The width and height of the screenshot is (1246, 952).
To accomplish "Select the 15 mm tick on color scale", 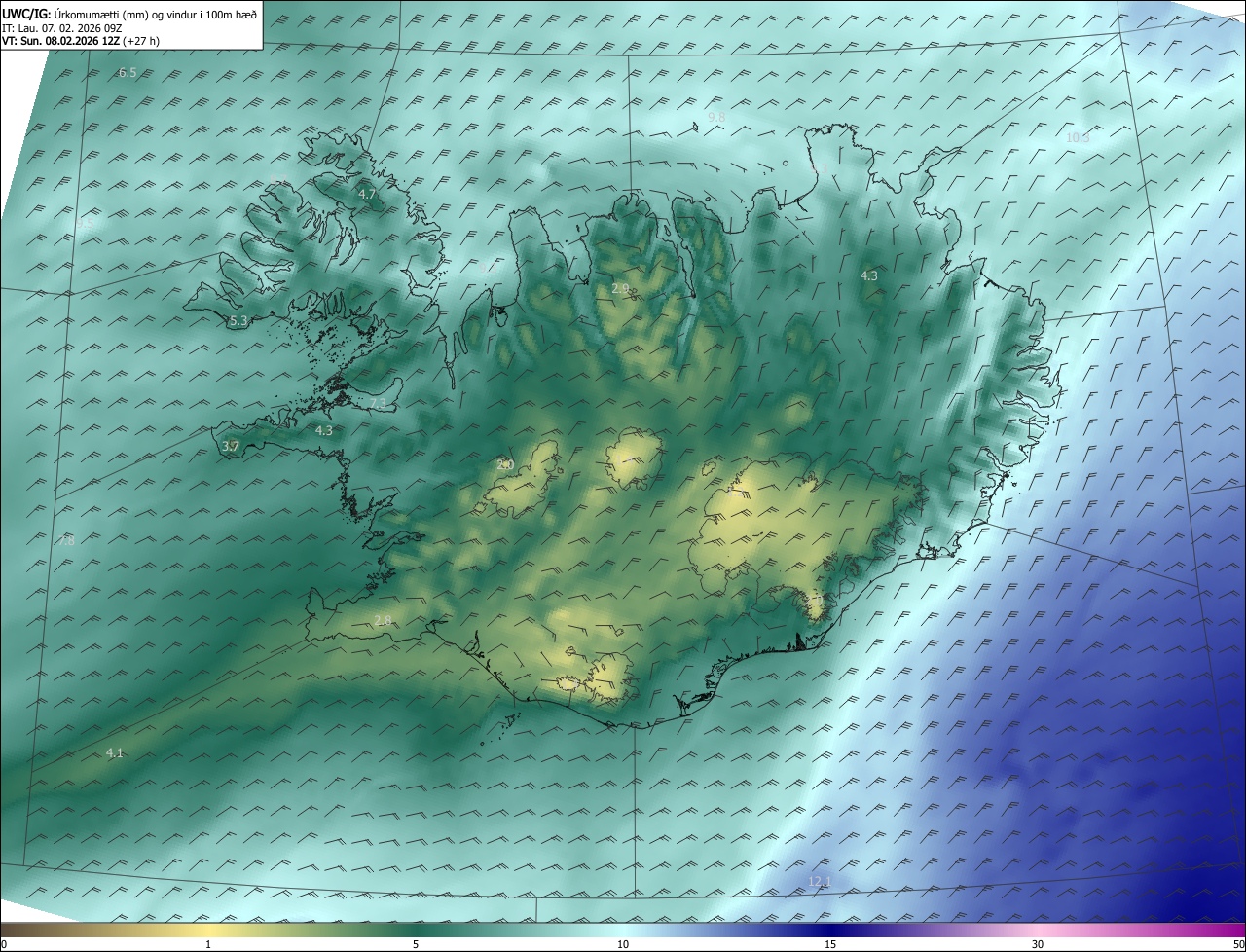I will click(x=830, y=944).
